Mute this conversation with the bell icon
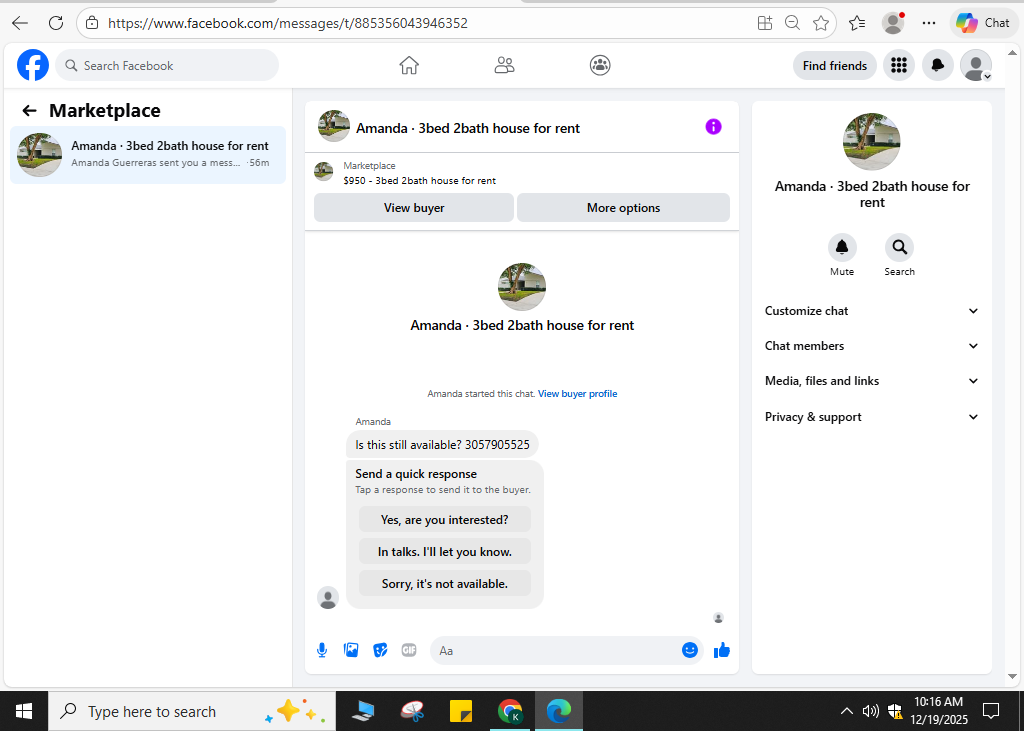 pos(842,248)
